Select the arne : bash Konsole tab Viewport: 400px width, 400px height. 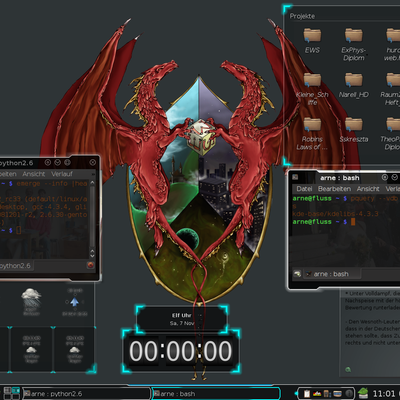tap(331, 274)
